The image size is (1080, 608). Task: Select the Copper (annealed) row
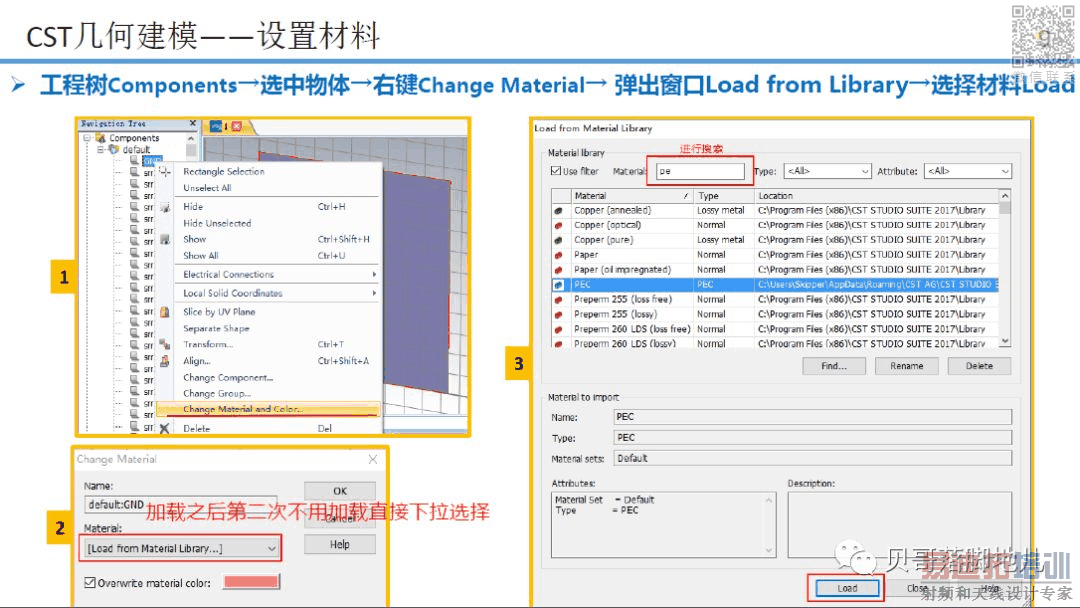775,211
